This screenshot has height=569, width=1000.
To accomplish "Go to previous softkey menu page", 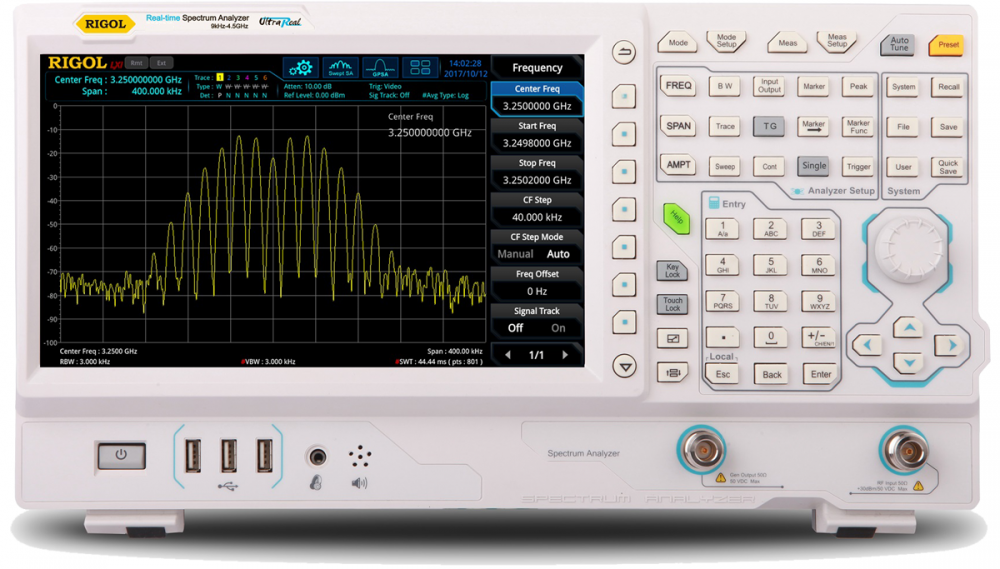I will tap(508, 355).
